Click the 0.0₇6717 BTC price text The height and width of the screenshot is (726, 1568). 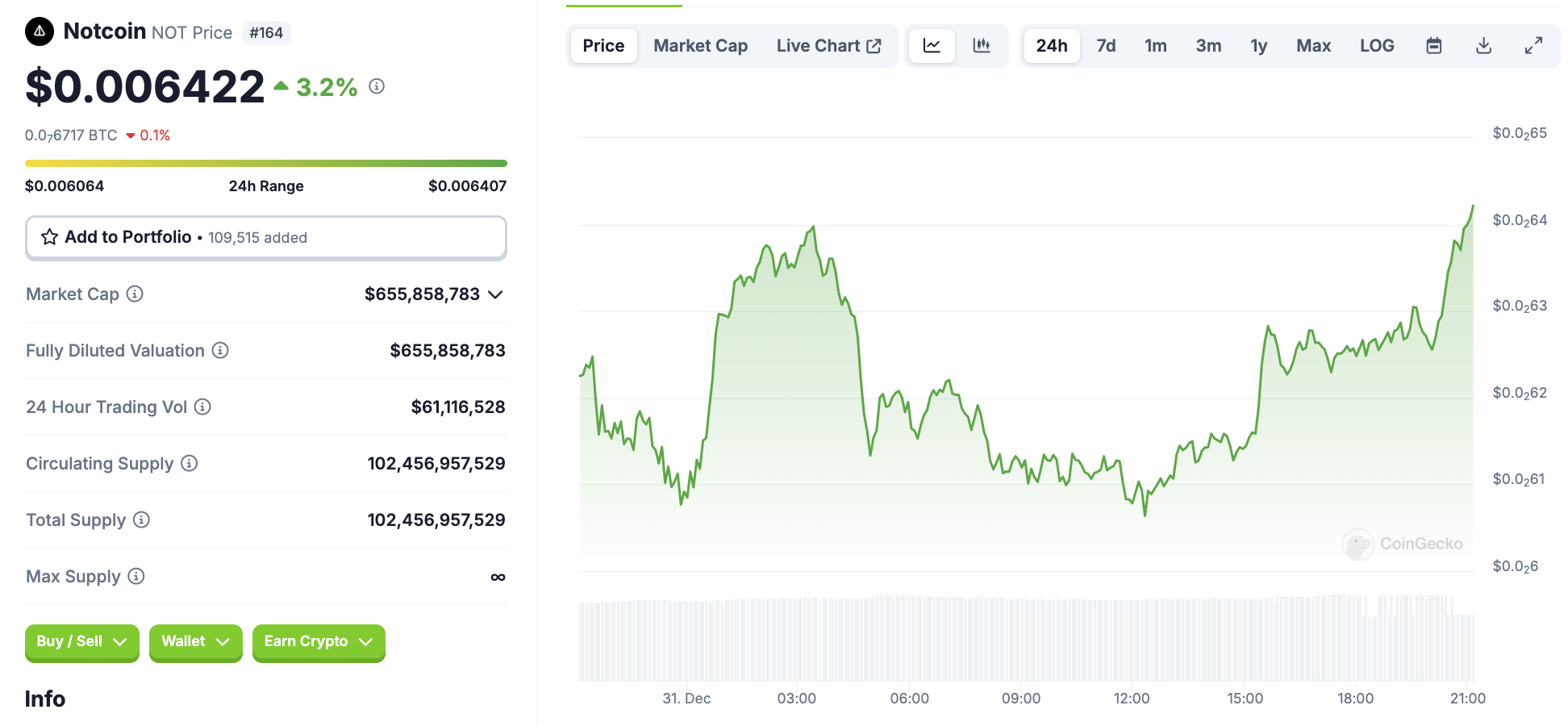[x=71, y=136]
